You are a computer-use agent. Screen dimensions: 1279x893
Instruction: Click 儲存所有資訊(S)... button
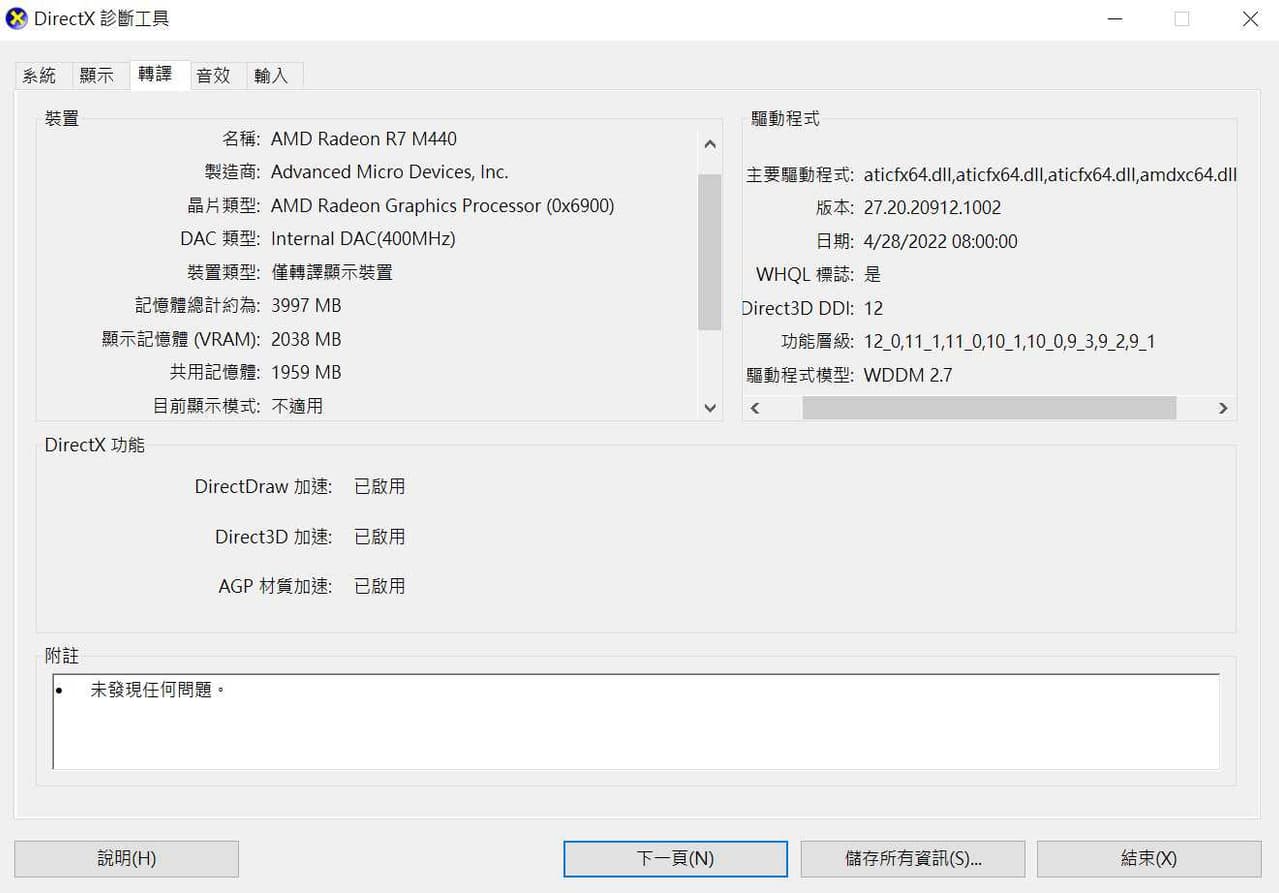coord(913,858)
